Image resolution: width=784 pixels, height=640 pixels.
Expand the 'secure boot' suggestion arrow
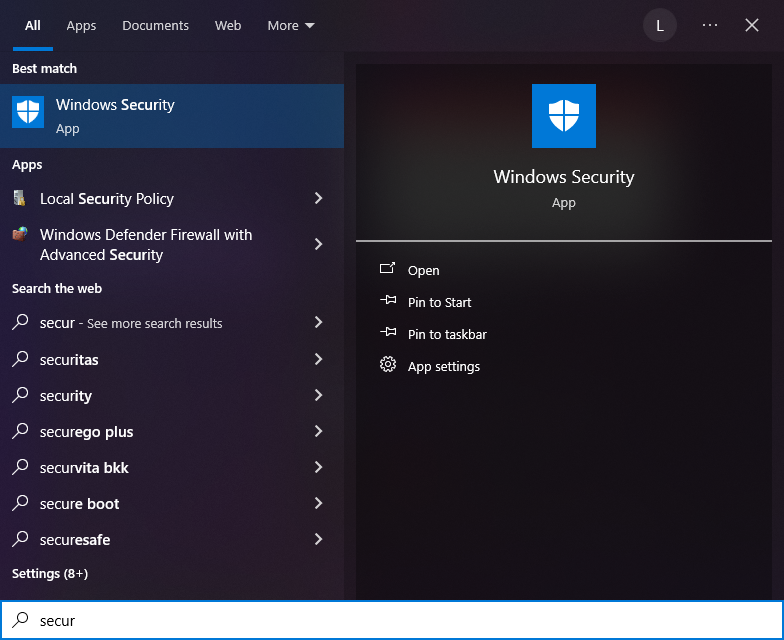click(x=318, y=503)
